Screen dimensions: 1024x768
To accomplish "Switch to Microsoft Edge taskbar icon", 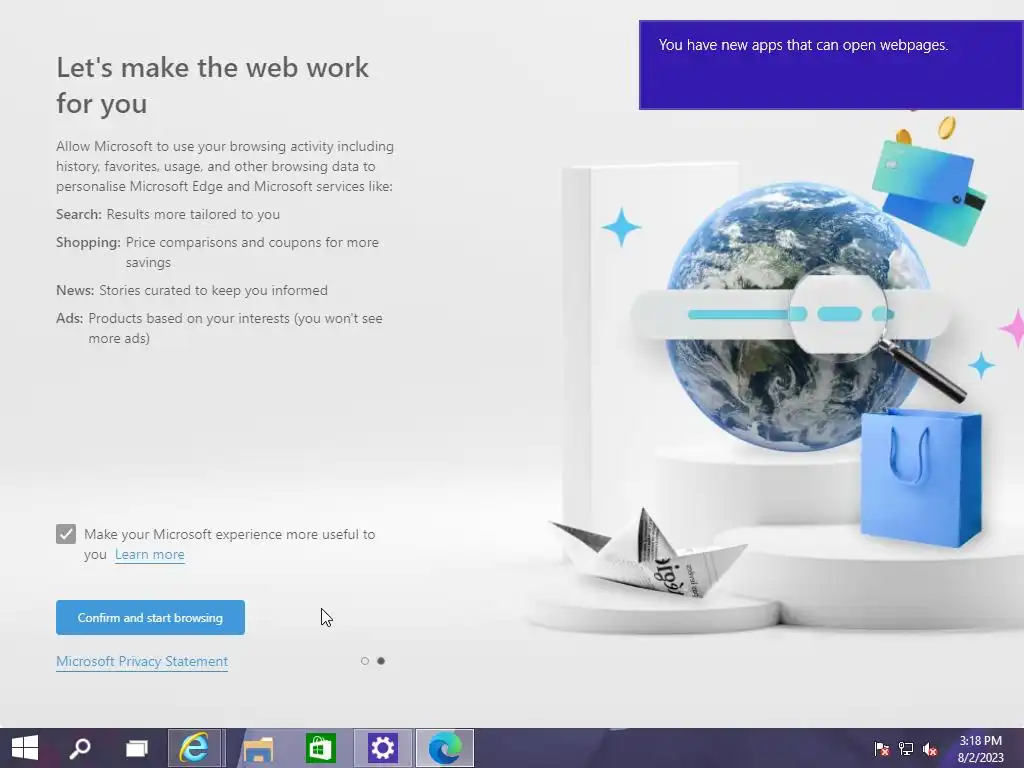I will (x=445, y=748).
